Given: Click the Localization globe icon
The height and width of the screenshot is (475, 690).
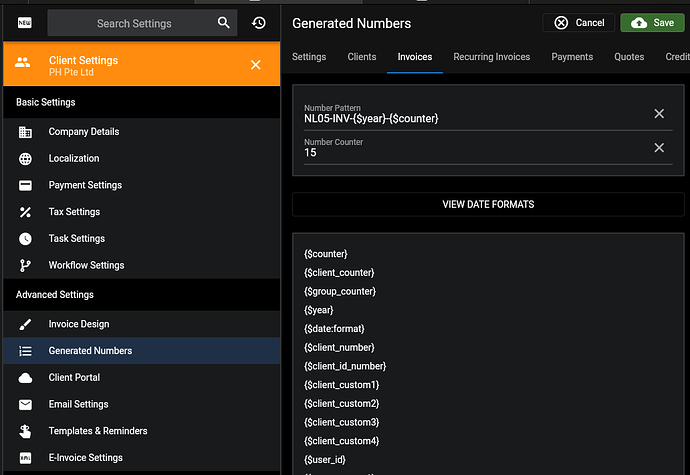Looking at the screenshot, I should (25, 159).
